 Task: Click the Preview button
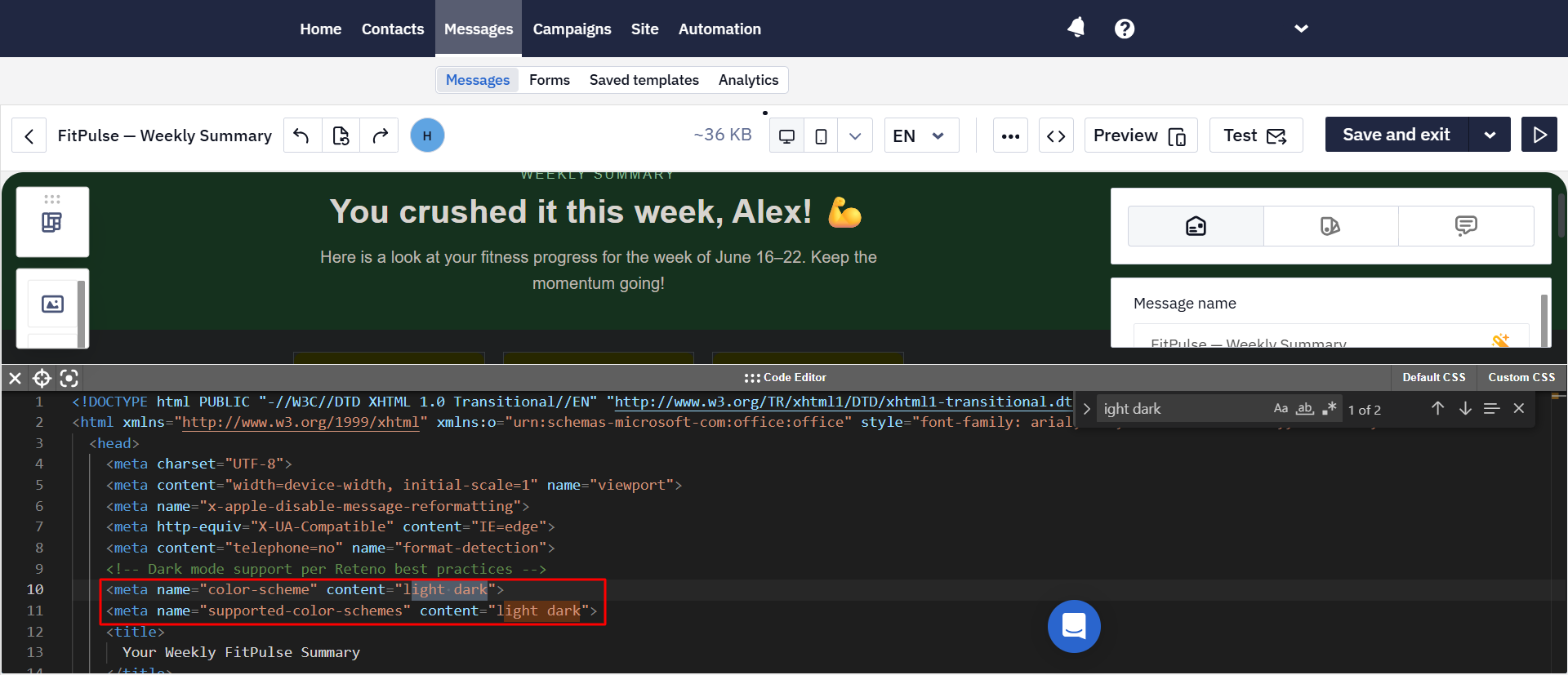(x=1140, y=135)
